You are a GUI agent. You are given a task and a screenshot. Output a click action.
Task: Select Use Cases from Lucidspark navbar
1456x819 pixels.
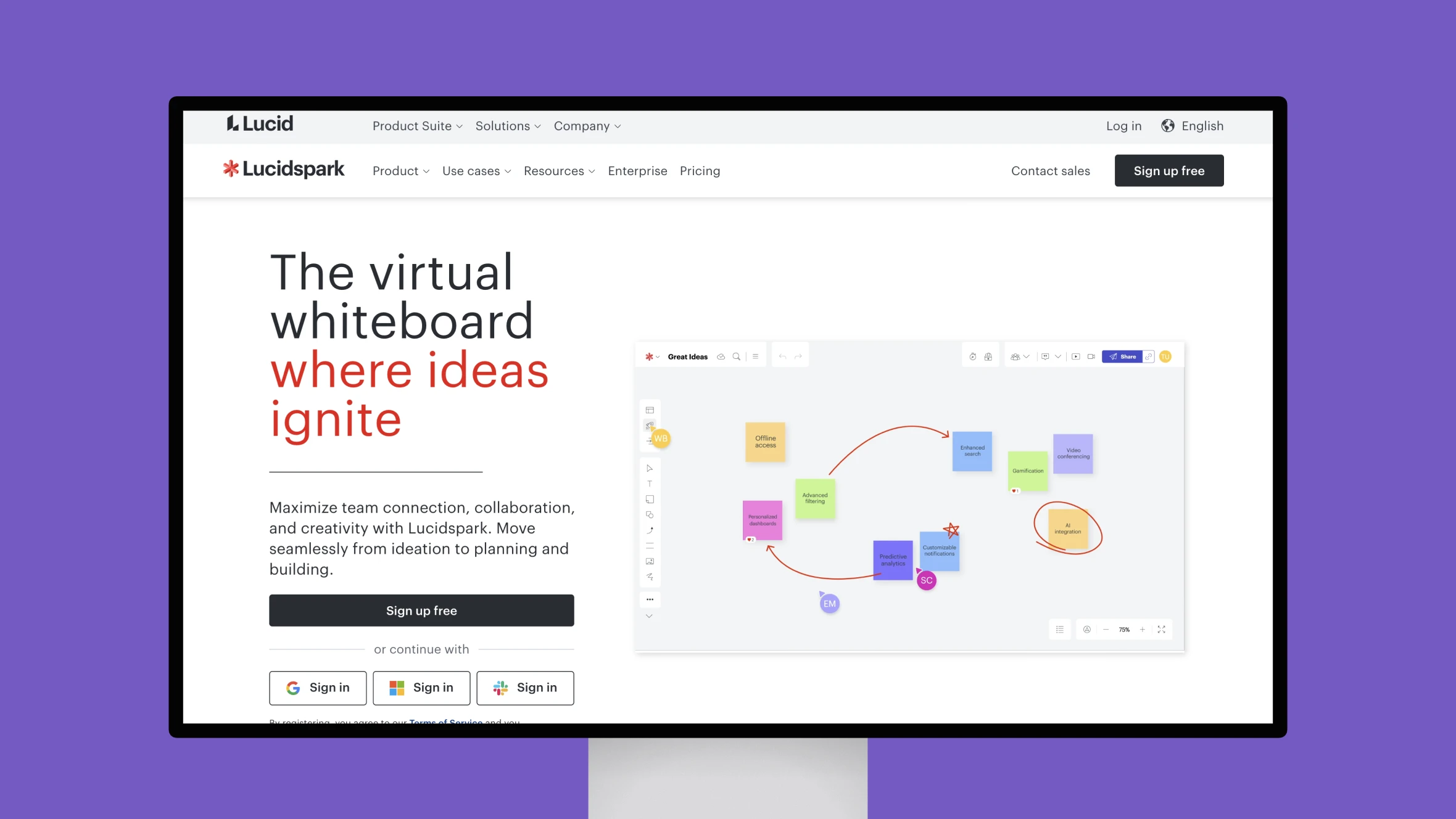click(x=477, y=170)
